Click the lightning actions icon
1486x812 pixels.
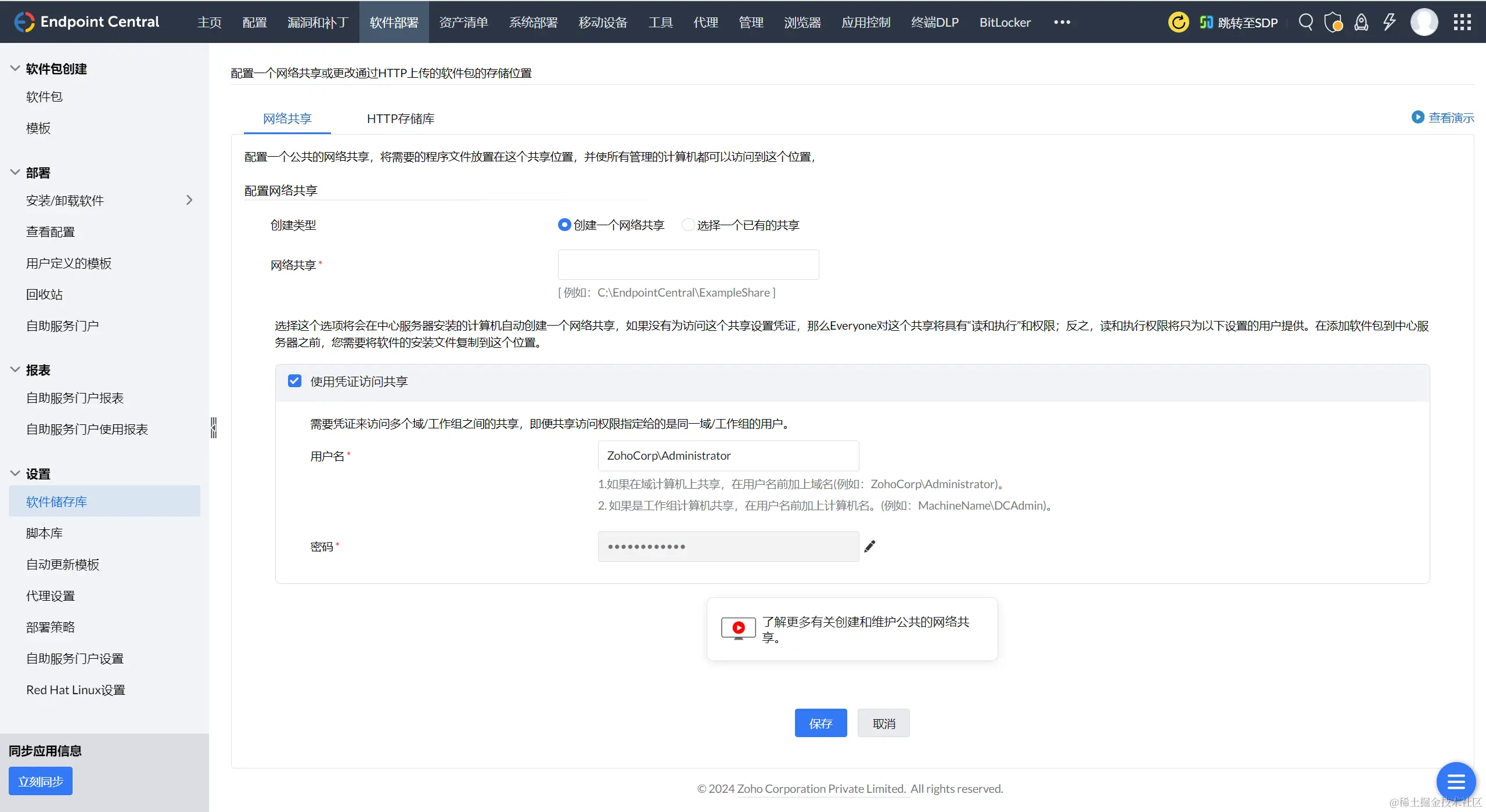[x=1389, y=21]
